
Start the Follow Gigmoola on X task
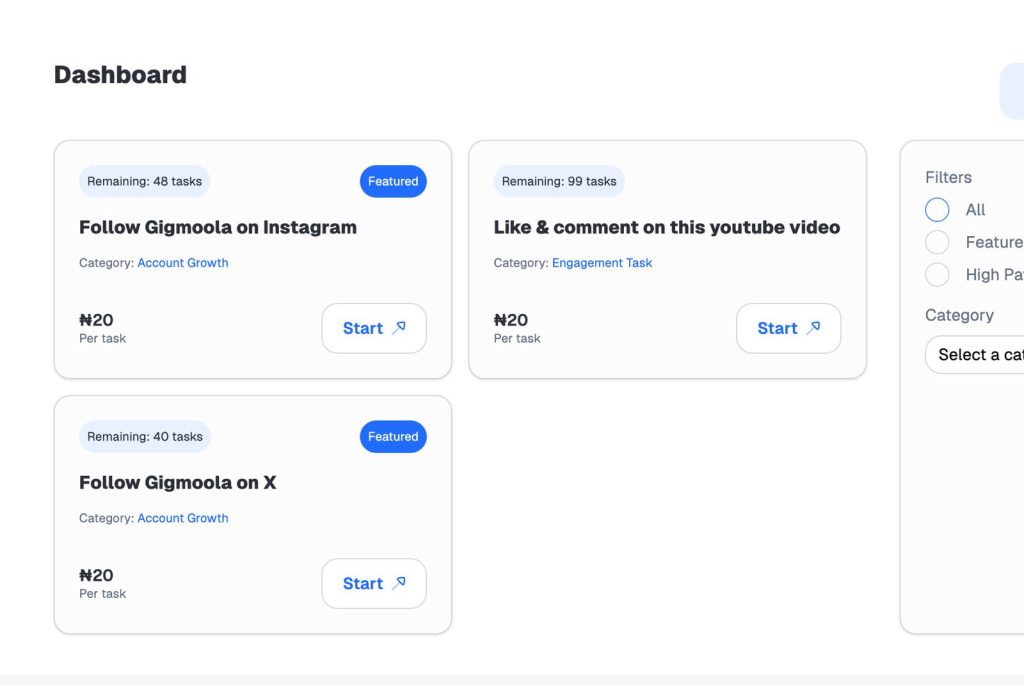point(374,583)
